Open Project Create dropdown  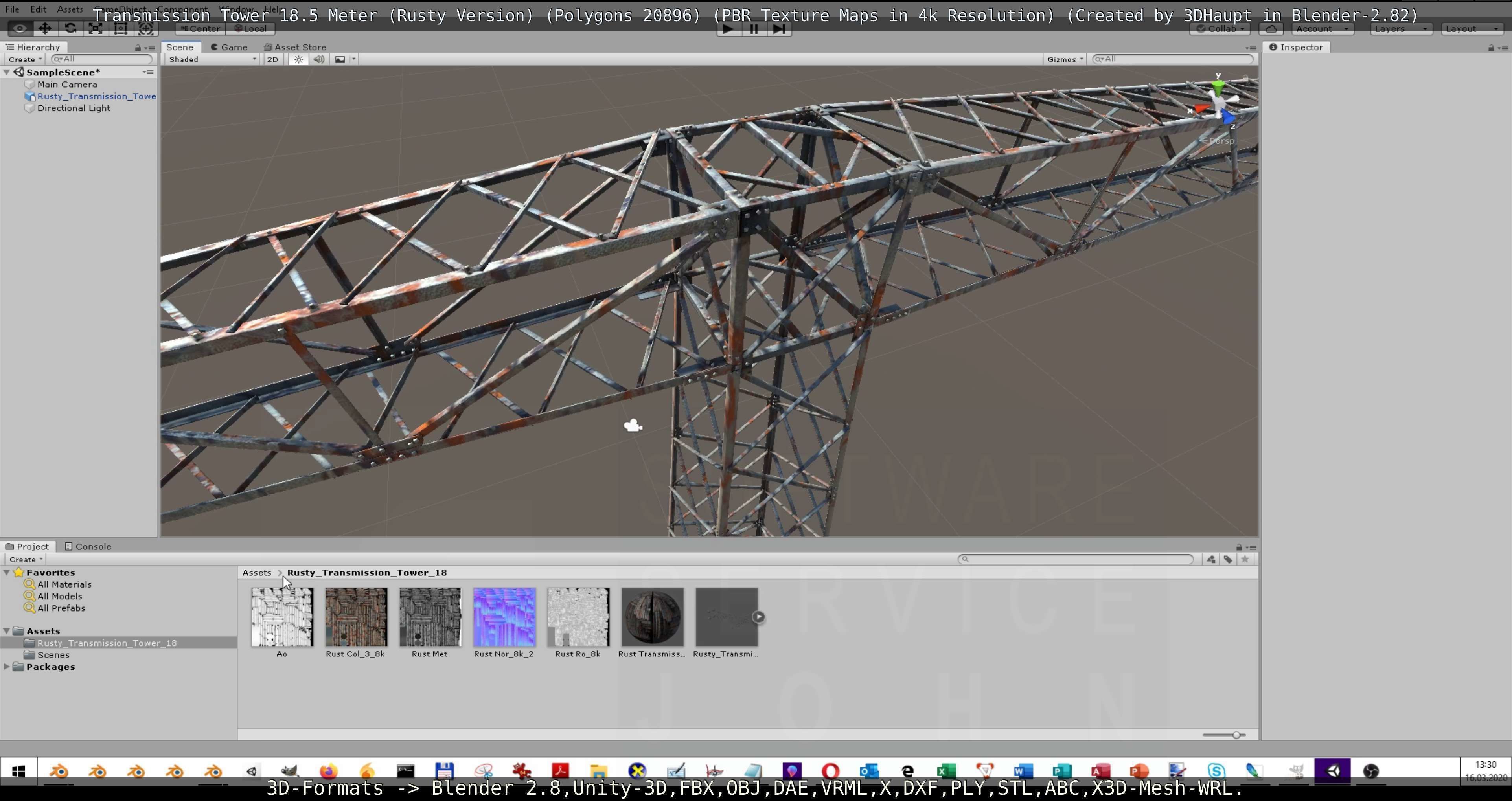[x=26, y=560]
